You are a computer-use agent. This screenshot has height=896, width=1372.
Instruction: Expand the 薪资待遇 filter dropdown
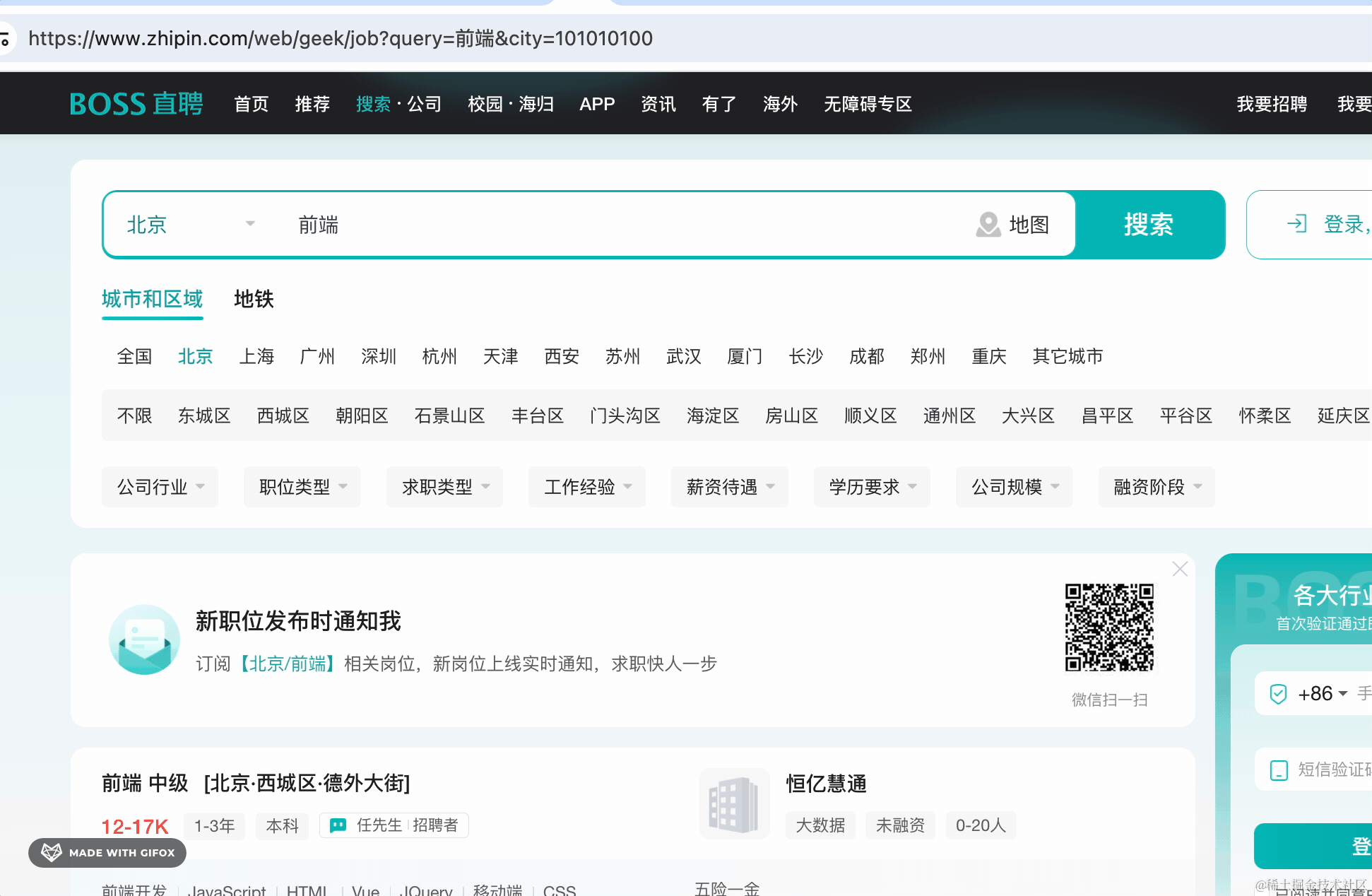pos(730,487)
